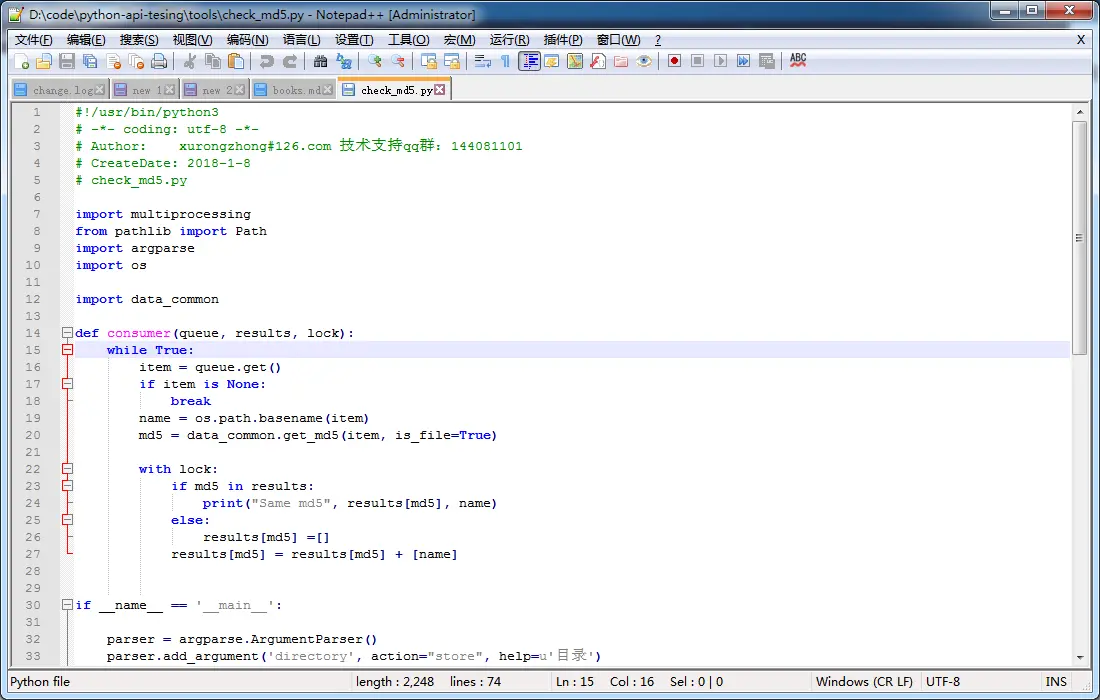Collapse the if __name__ fold at line 30
Viewport: 1100px width, 700px height.
(x=67, y=605)
